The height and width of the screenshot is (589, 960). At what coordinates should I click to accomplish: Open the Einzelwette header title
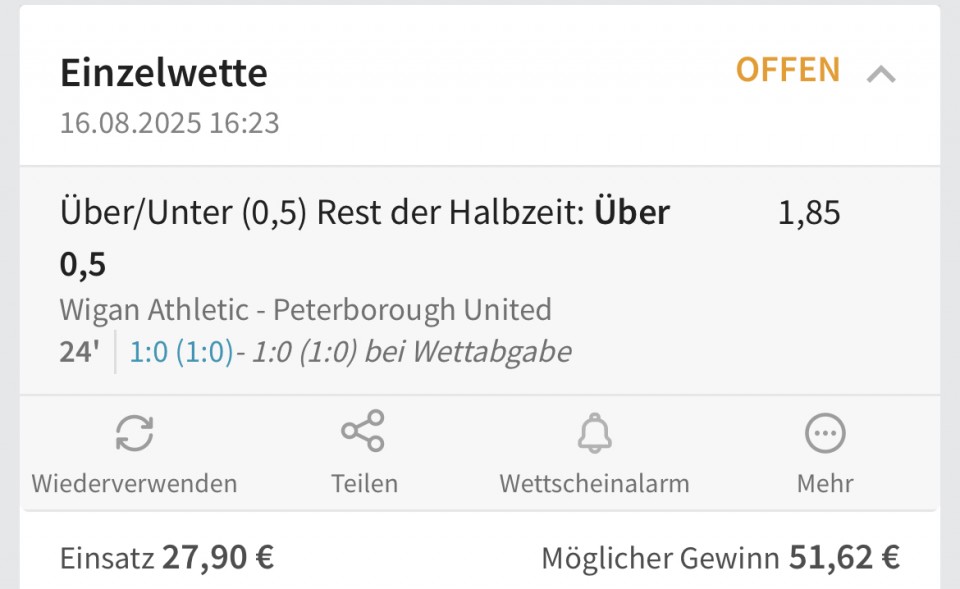pyautogui.click(x=164, y=73)
